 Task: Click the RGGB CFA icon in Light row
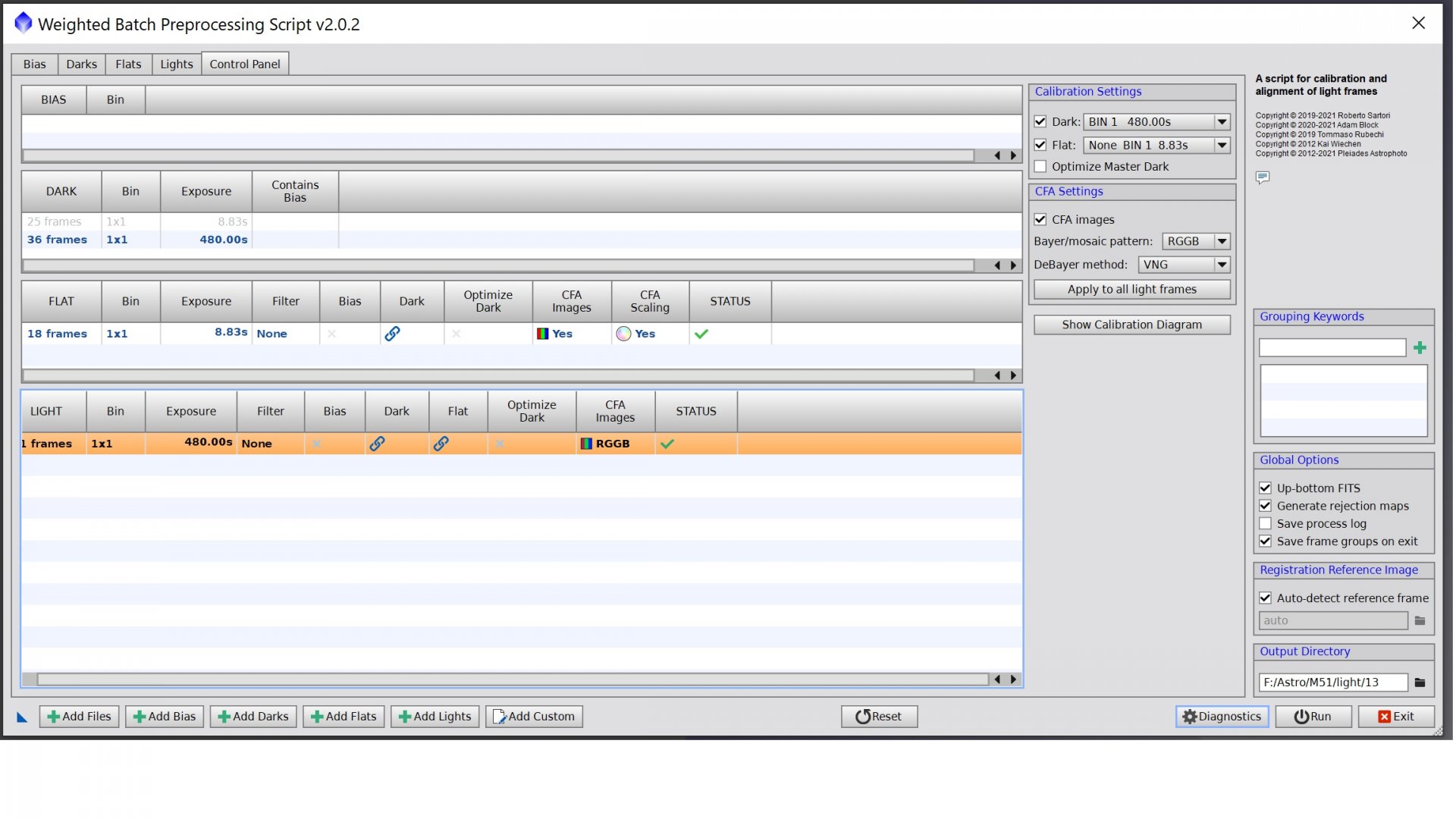[x=586, y=444]
